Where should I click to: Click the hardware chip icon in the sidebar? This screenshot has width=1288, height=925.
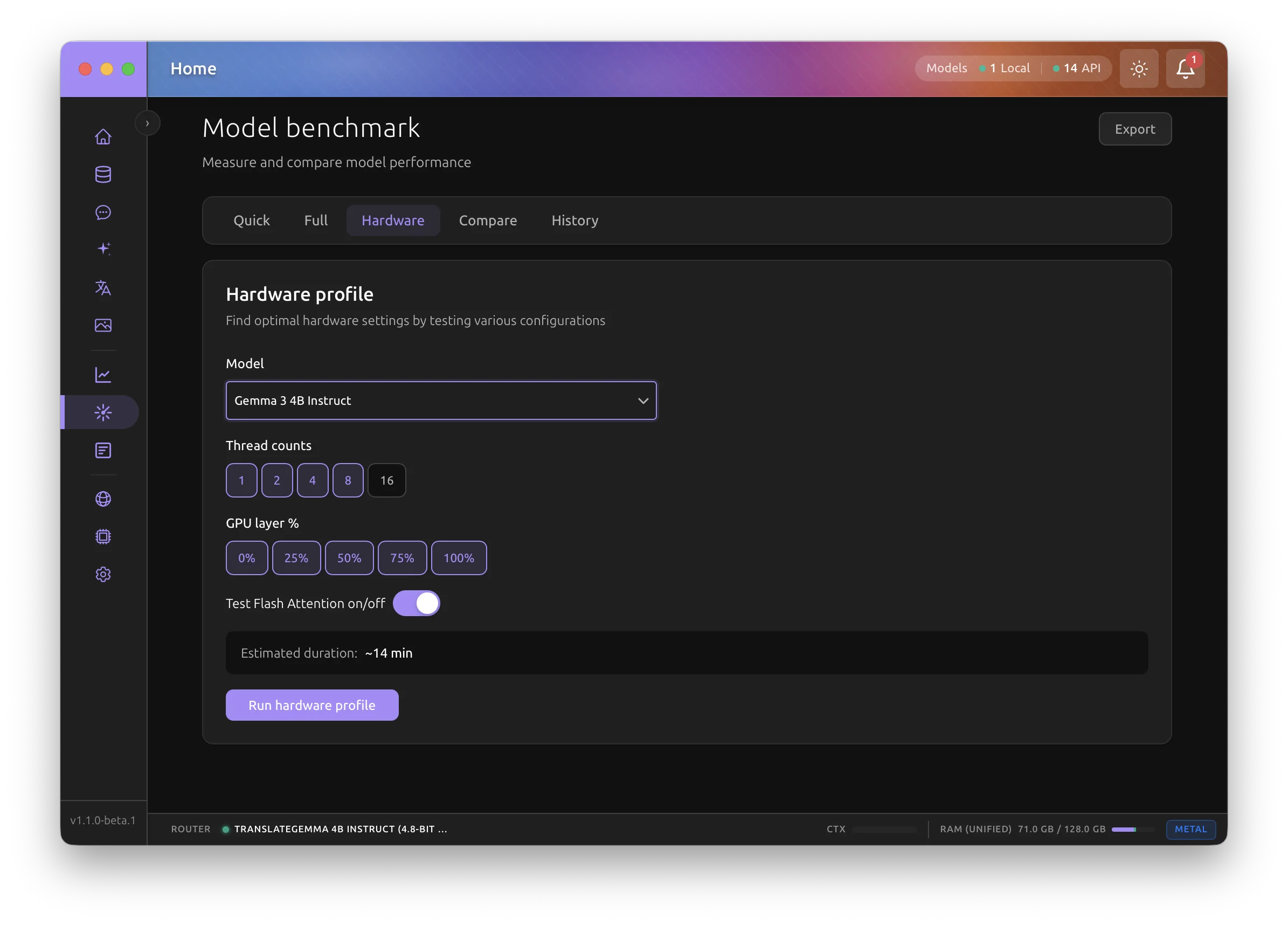[103, 536]
